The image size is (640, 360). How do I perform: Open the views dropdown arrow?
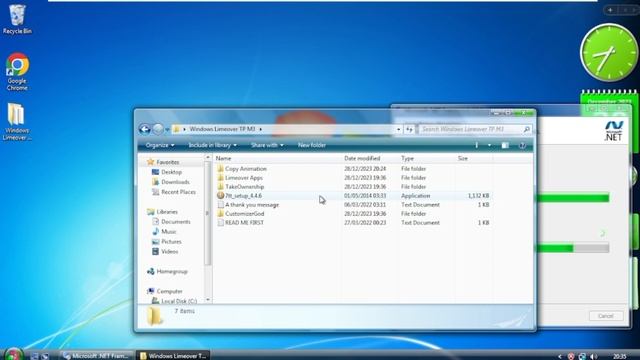(x=489, y=145)
